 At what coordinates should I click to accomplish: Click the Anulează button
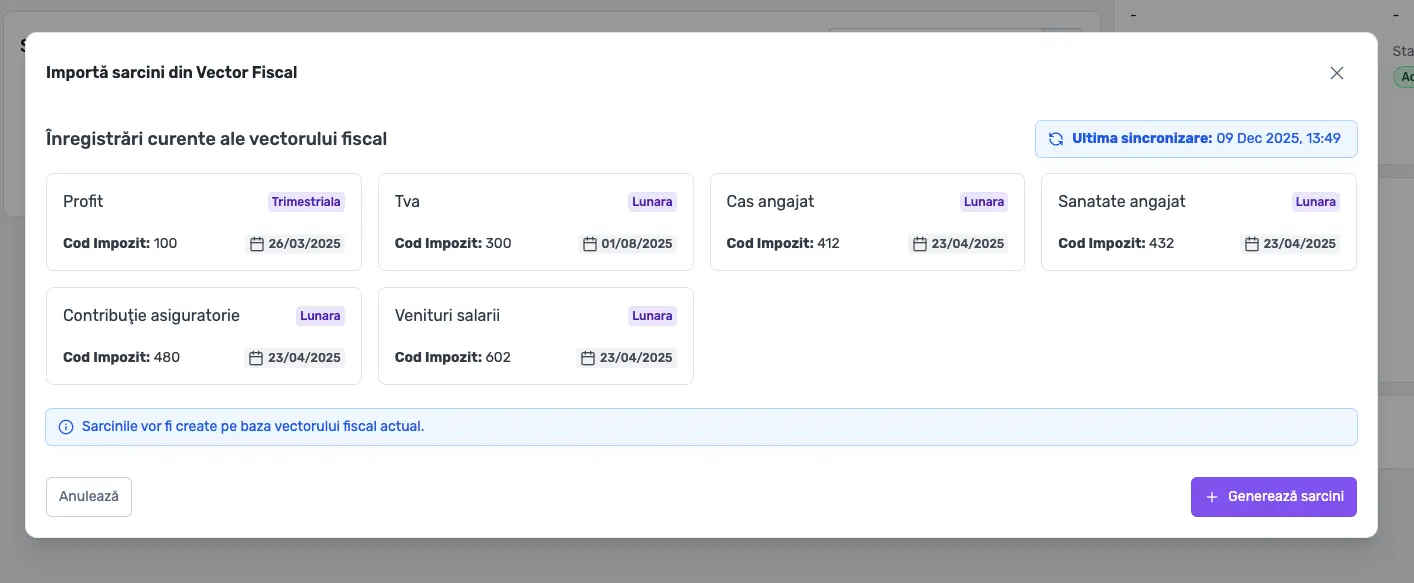click(x=89, y=497)
